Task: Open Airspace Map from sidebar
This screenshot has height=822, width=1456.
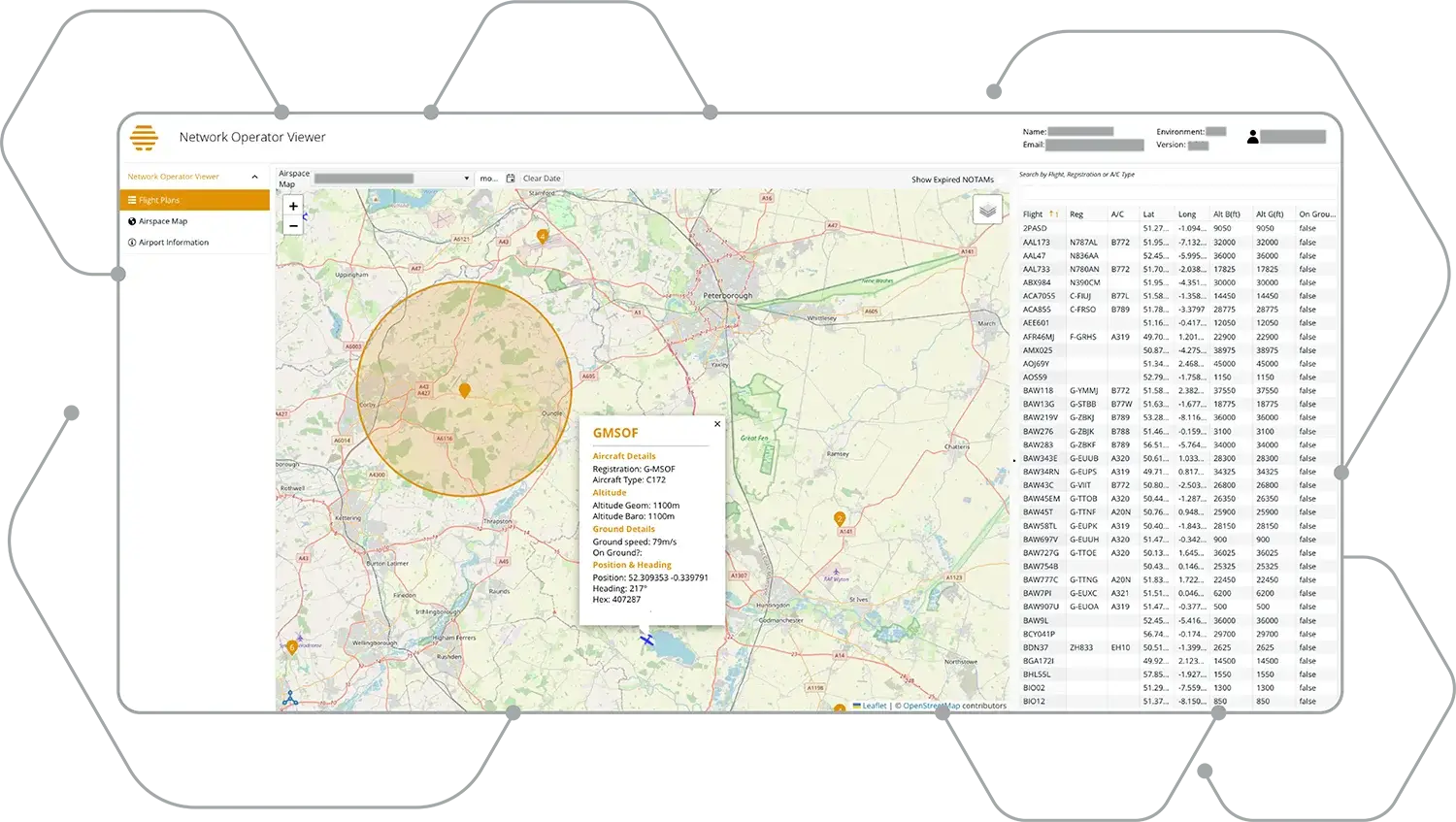Action: coord(163,221)
